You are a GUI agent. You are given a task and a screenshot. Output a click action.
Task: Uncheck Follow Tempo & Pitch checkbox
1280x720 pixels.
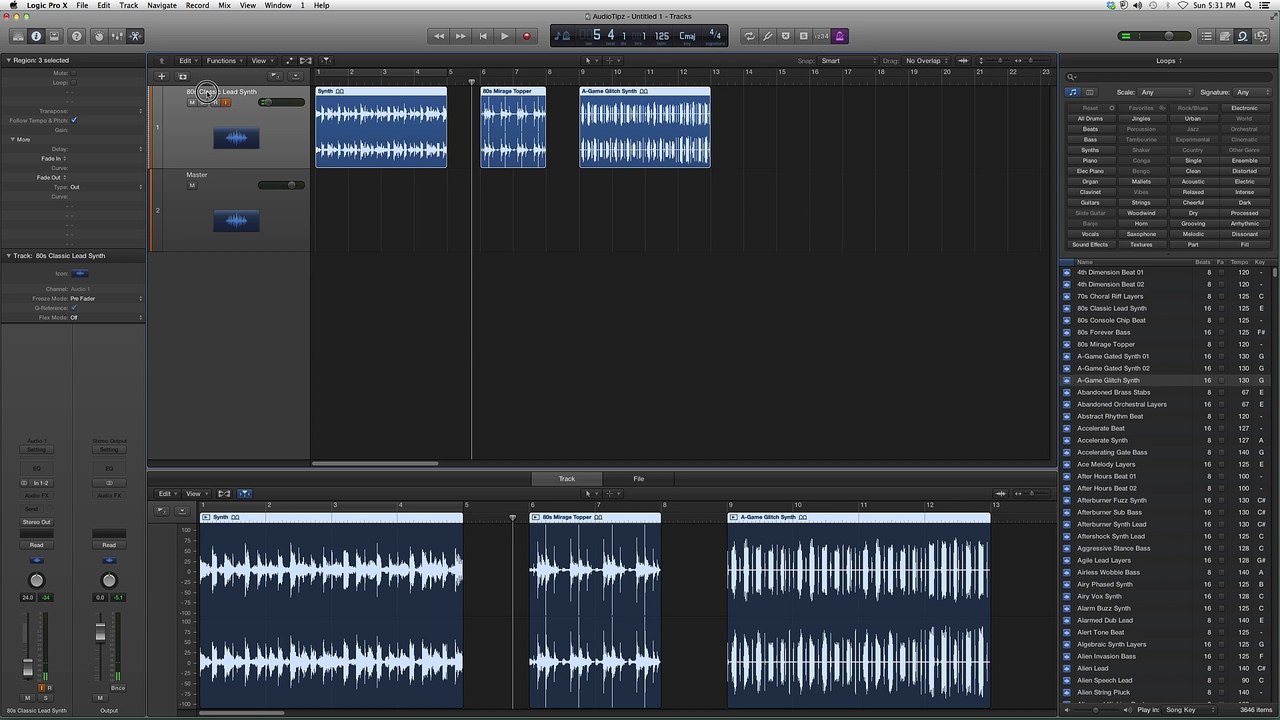[x=74, y=120]
